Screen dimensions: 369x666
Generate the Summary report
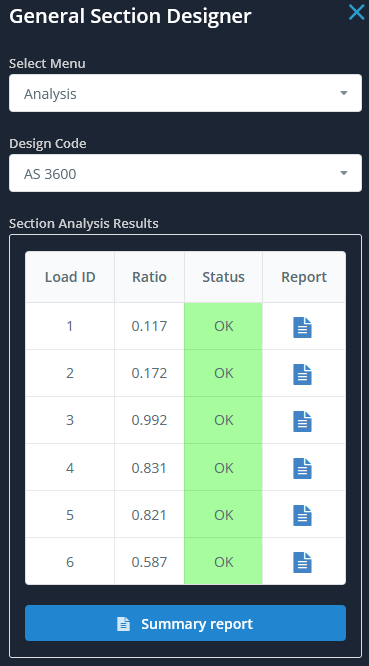point(186,623)
